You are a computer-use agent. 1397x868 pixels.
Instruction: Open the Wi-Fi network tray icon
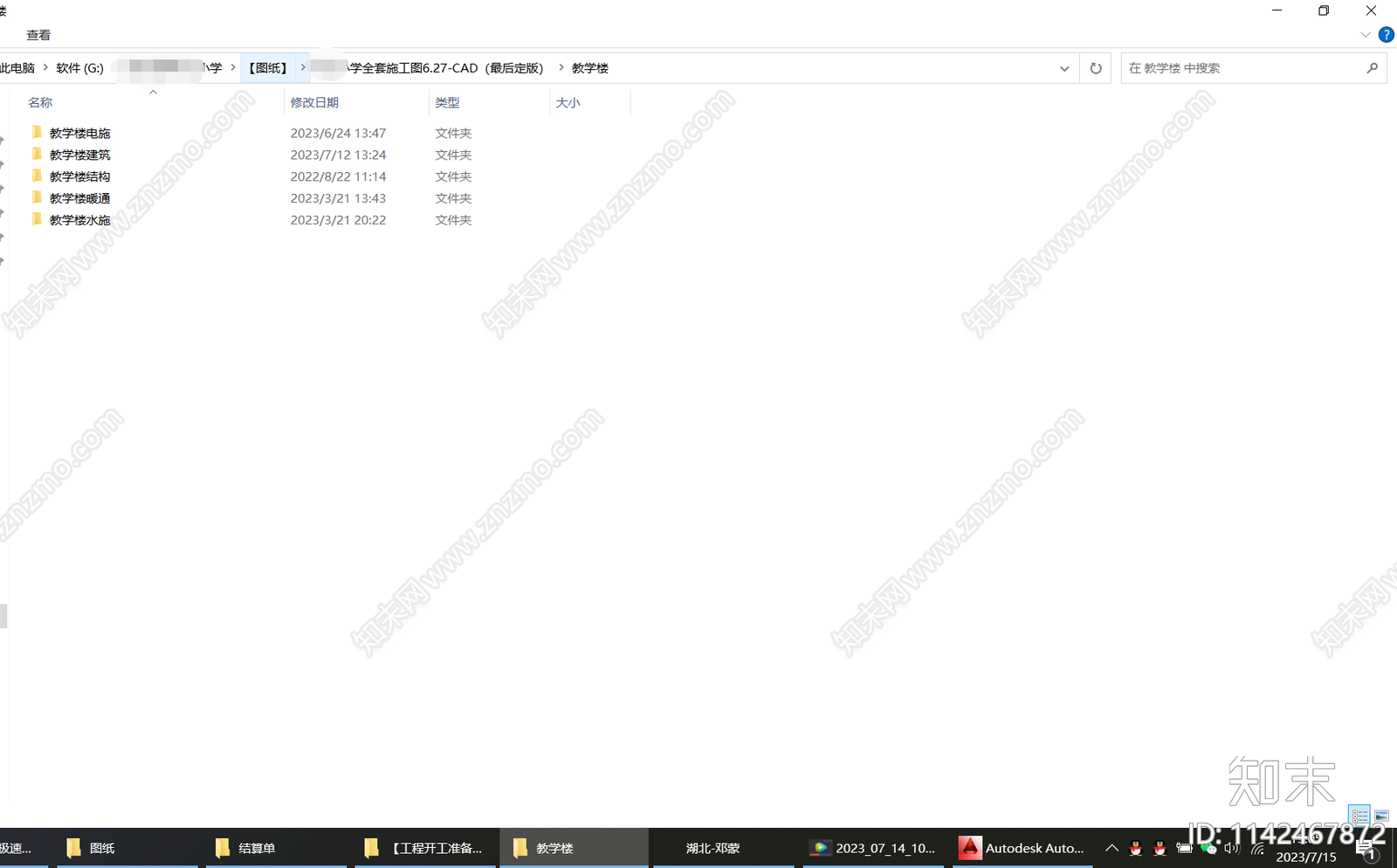tap(1257, 848)
